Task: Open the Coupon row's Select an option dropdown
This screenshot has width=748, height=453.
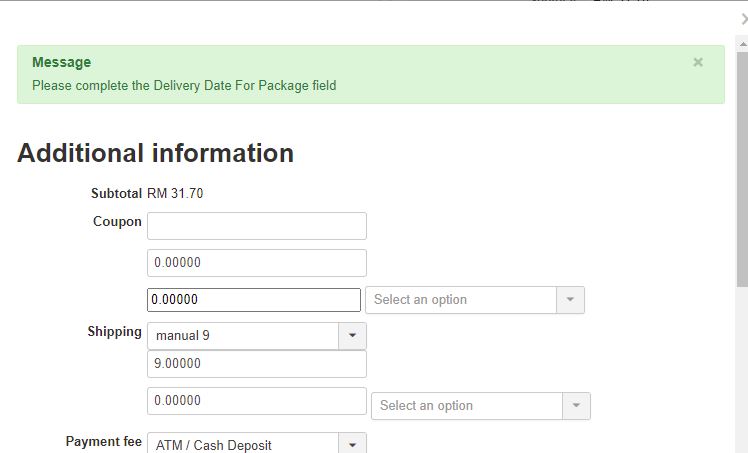Action: point(461,300)
